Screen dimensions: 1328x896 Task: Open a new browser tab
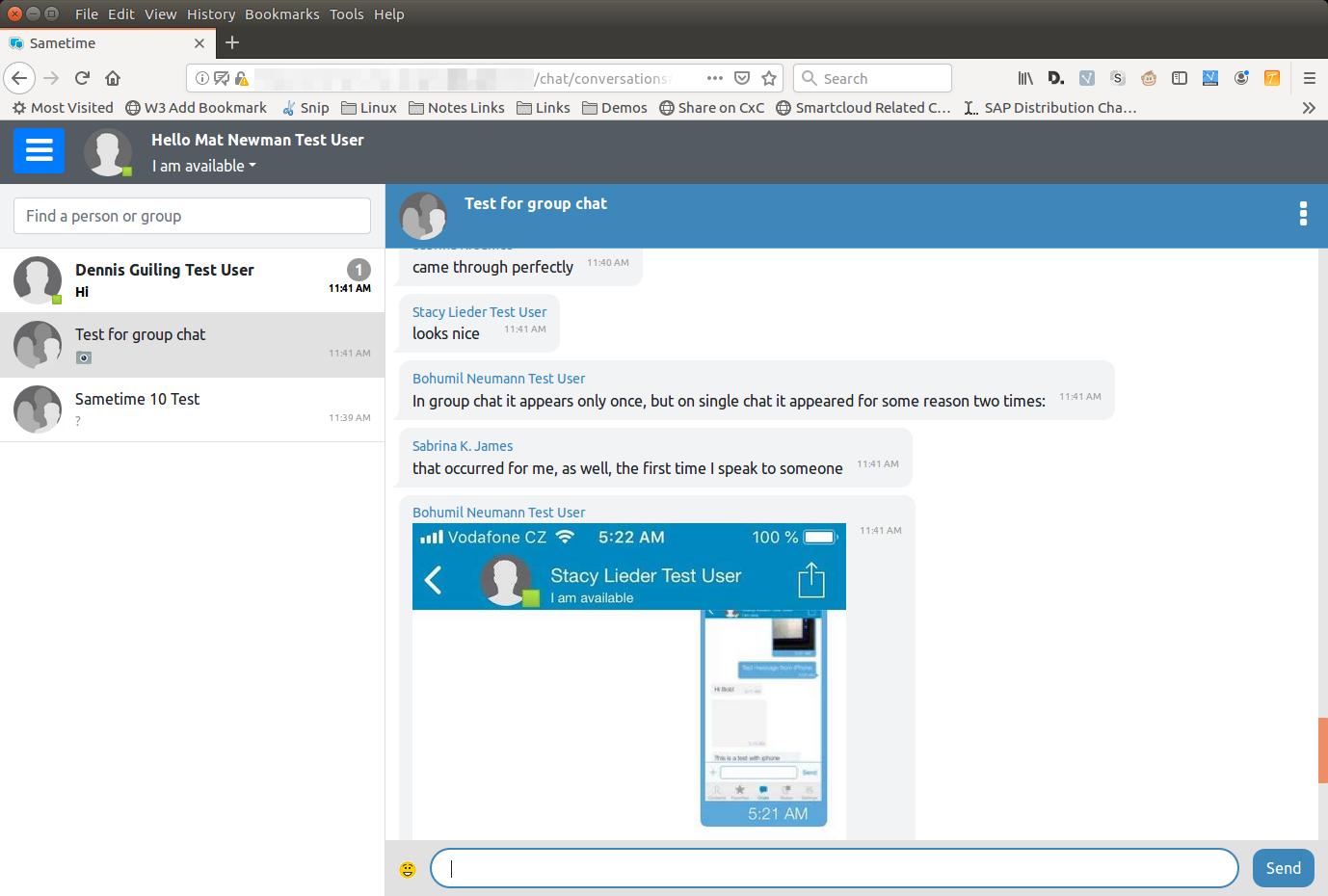click(x=232, y=42)
